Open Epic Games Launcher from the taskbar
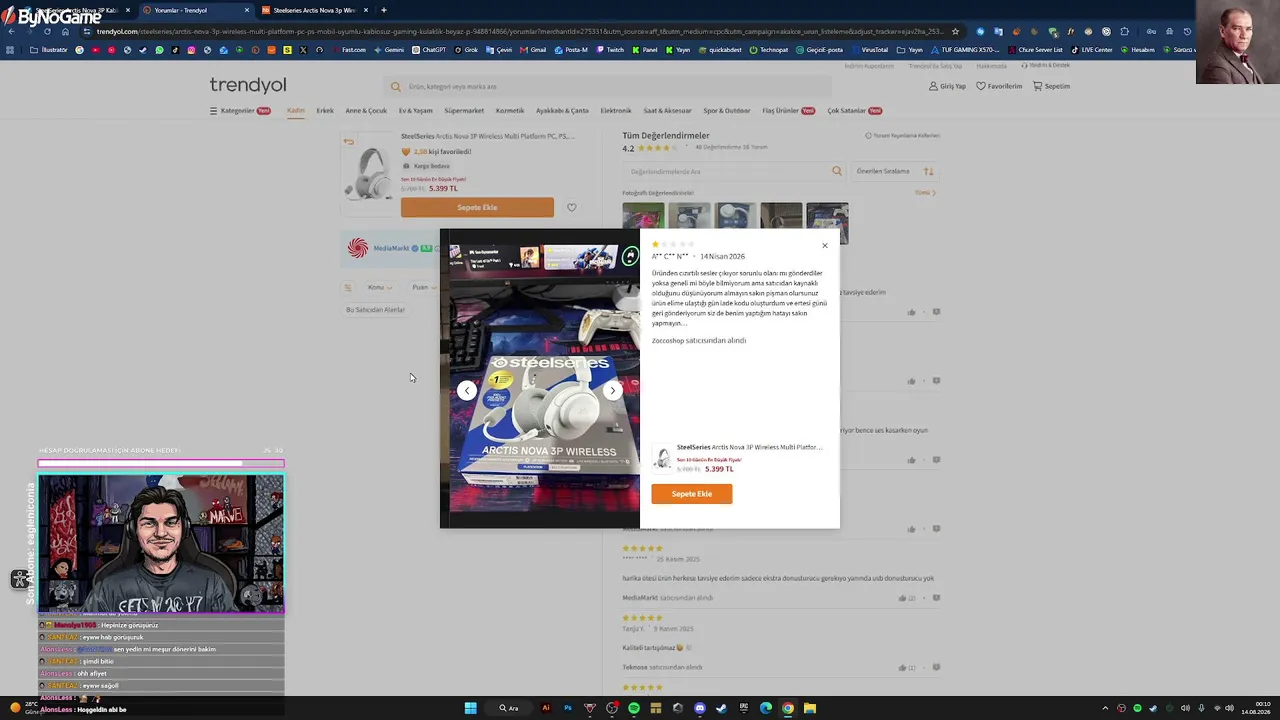Image resolution: width=1280 pixels, height=720 pixels. pyautogui.click(x=744, y=708)
